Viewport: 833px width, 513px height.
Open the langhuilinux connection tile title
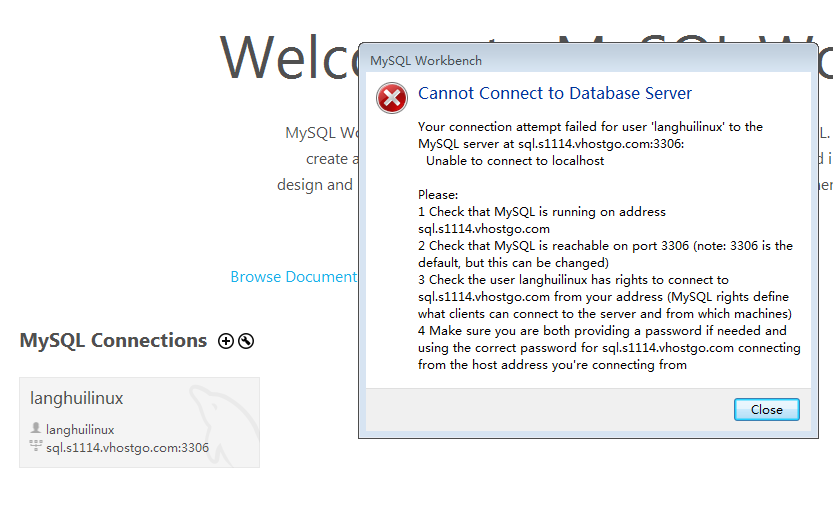tap(77, 398)
